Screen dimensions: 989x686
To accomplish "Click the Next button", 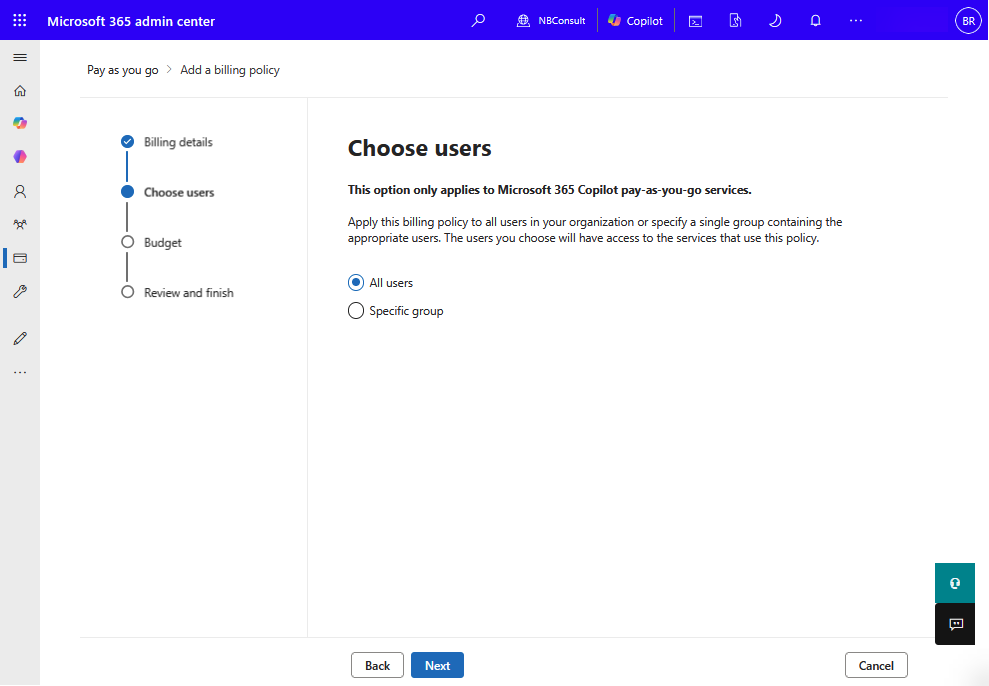I will pyautogui.click(x=437, y=665).
